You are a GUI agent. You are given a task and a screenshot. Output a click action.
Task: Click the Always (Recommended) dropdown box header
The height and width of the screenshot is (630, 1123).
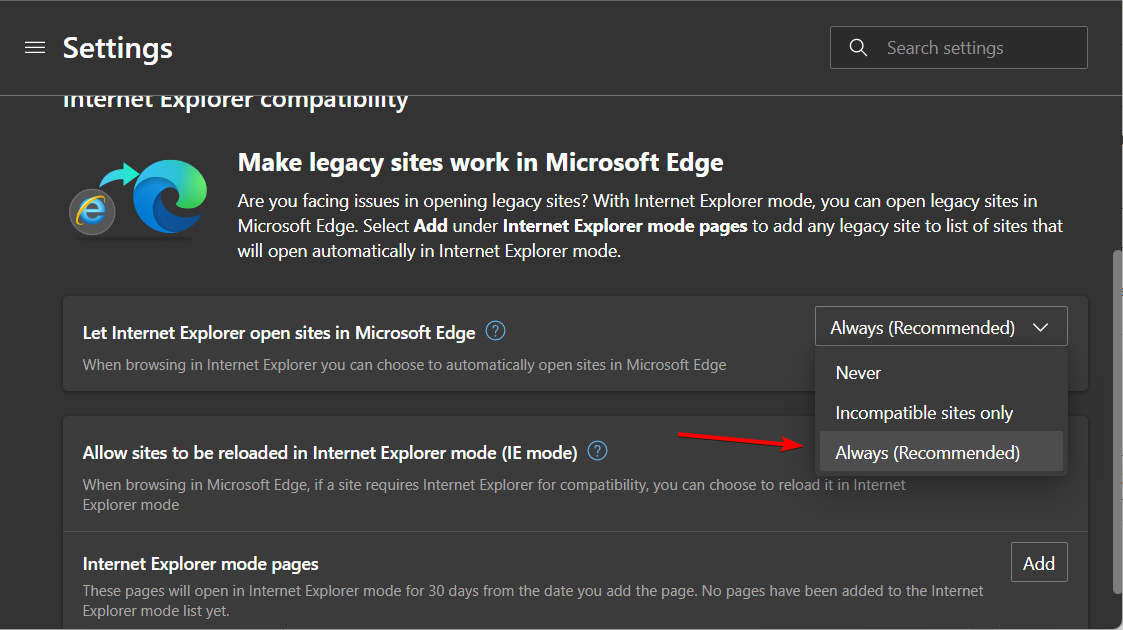pyautogui.click(x=922, y=328)
